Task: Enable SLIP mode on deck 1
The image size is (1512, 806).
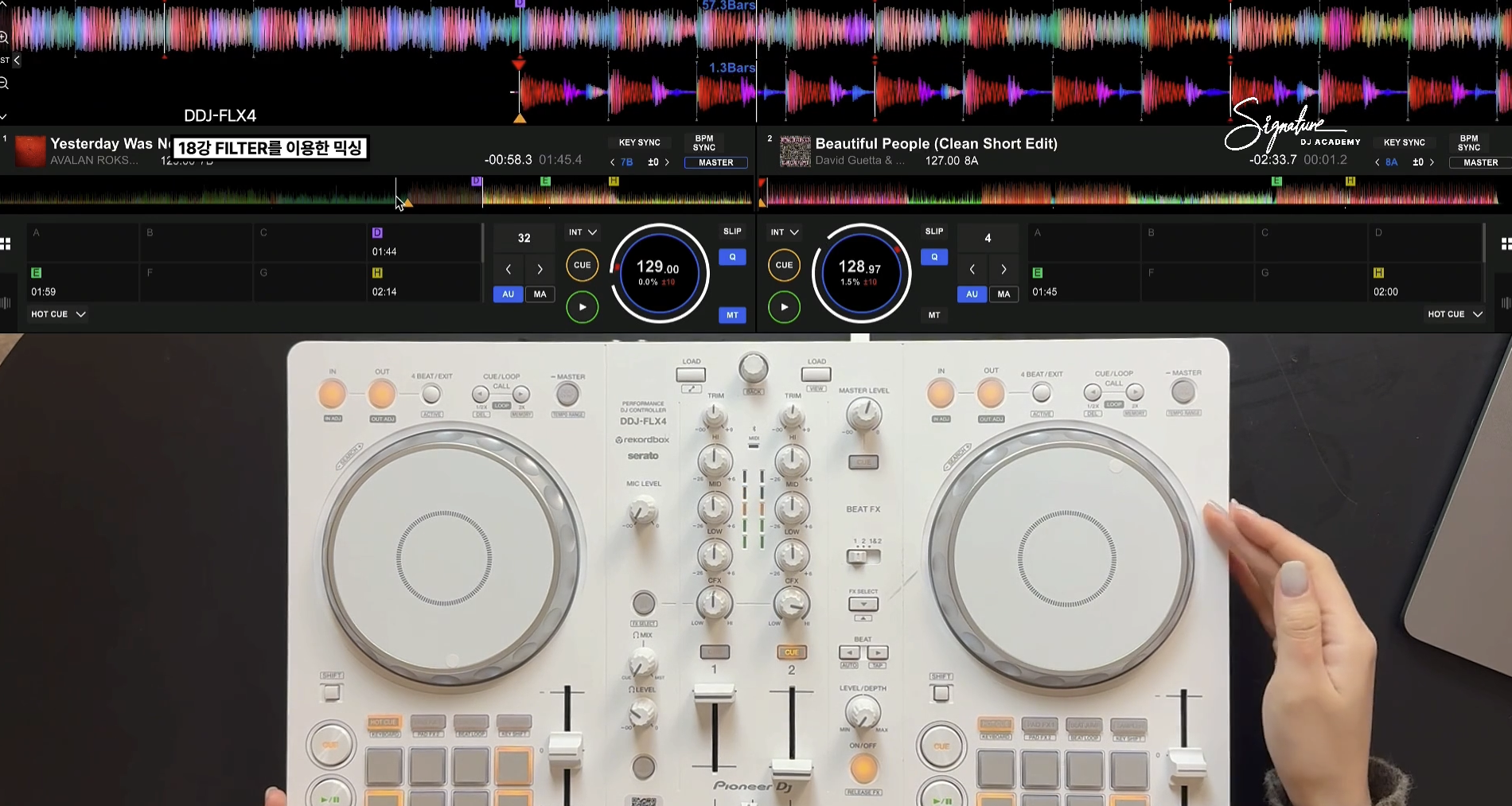Action: tap(732, 232)
